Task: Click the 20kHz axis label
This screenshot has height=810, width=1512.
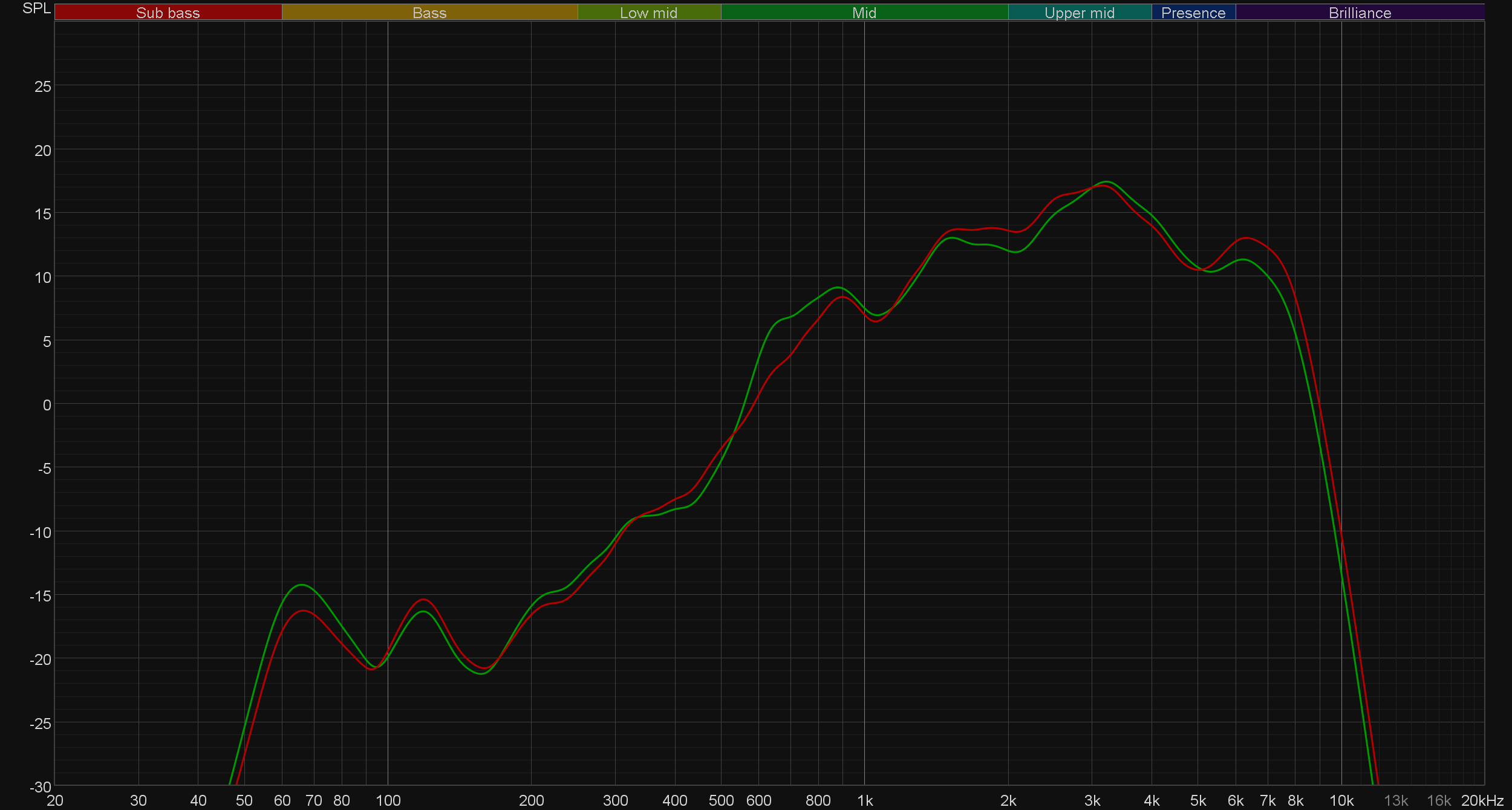Action: [x=1482, y=801]
